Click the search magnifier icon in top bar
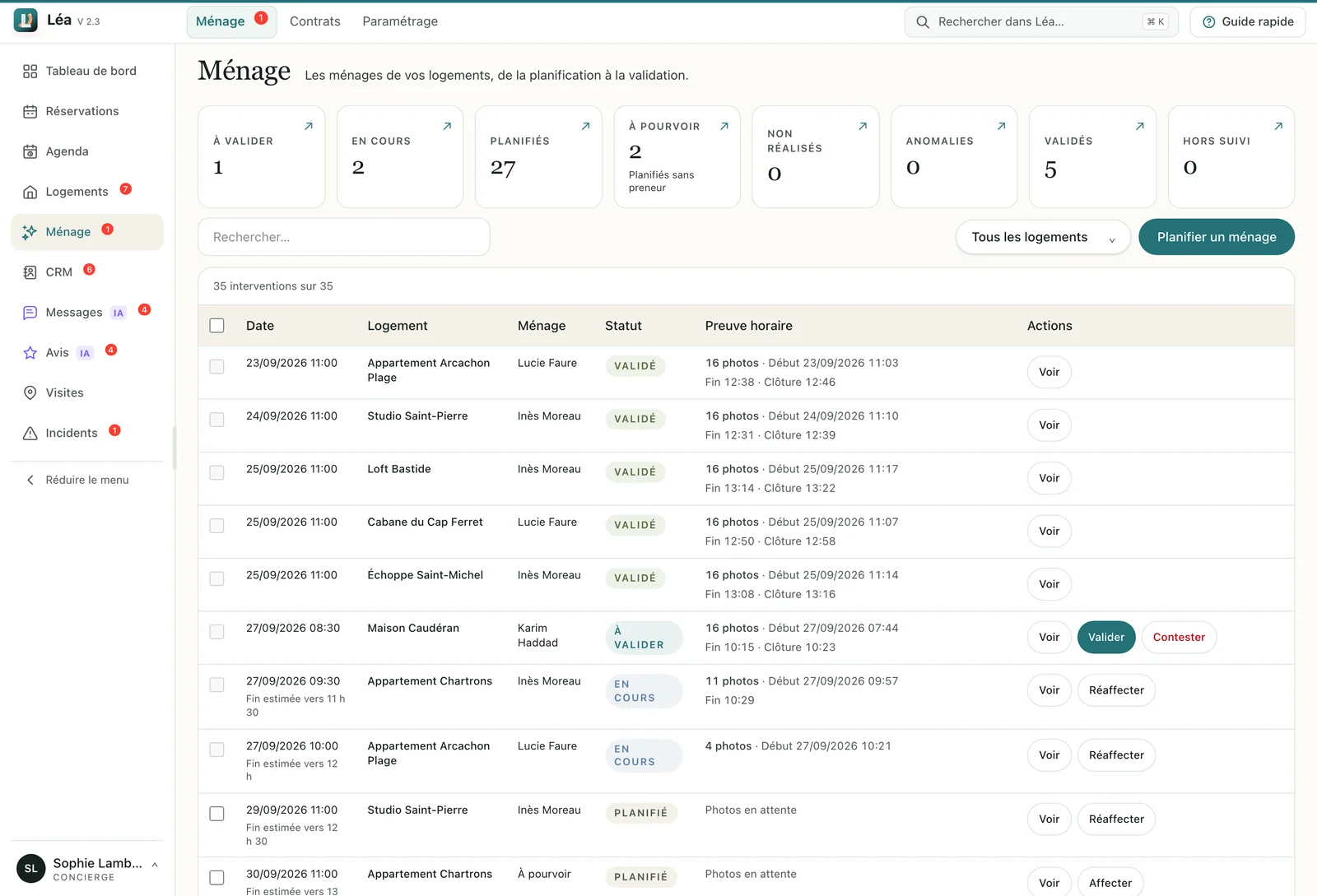Screen dimensions: 1317x896 [923, 22]
